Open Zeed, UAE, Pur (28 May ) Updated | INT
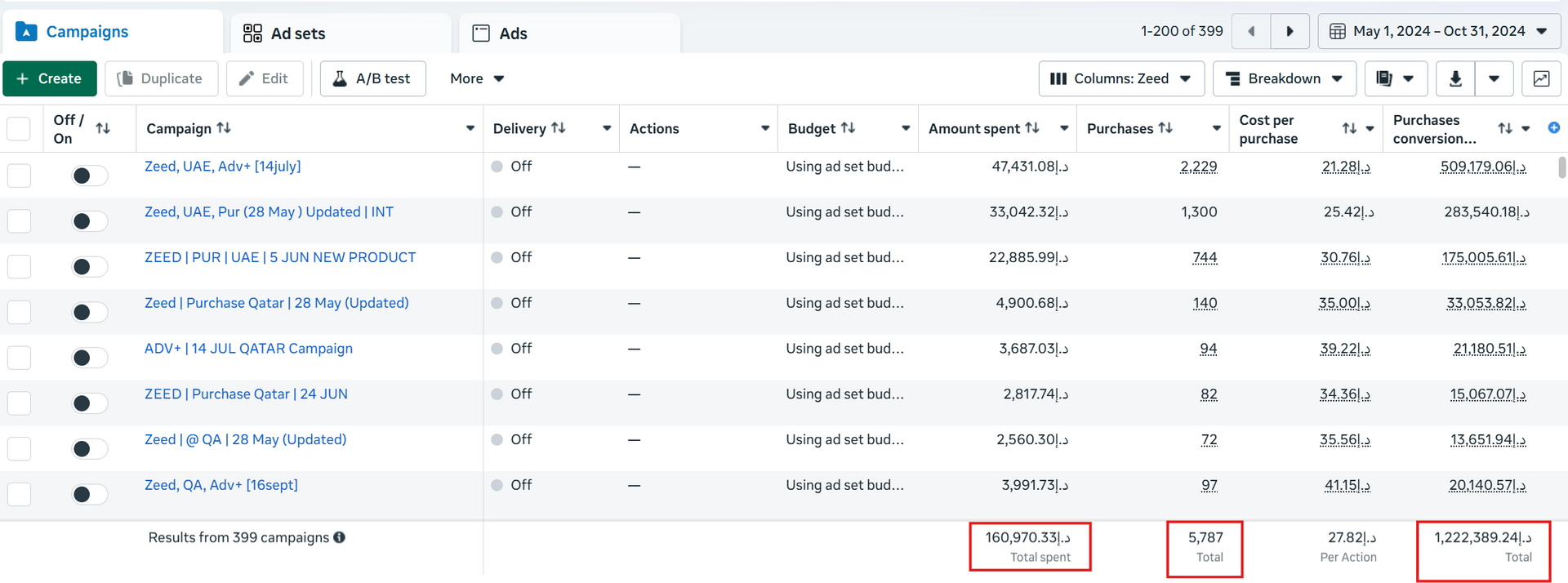The image size is (1568, 583). [x=269, y=211]
